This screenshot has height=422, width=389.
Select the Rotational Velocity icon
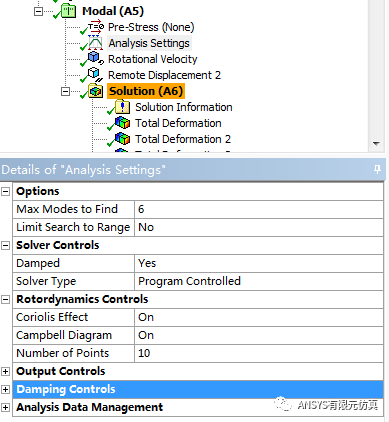96,59
